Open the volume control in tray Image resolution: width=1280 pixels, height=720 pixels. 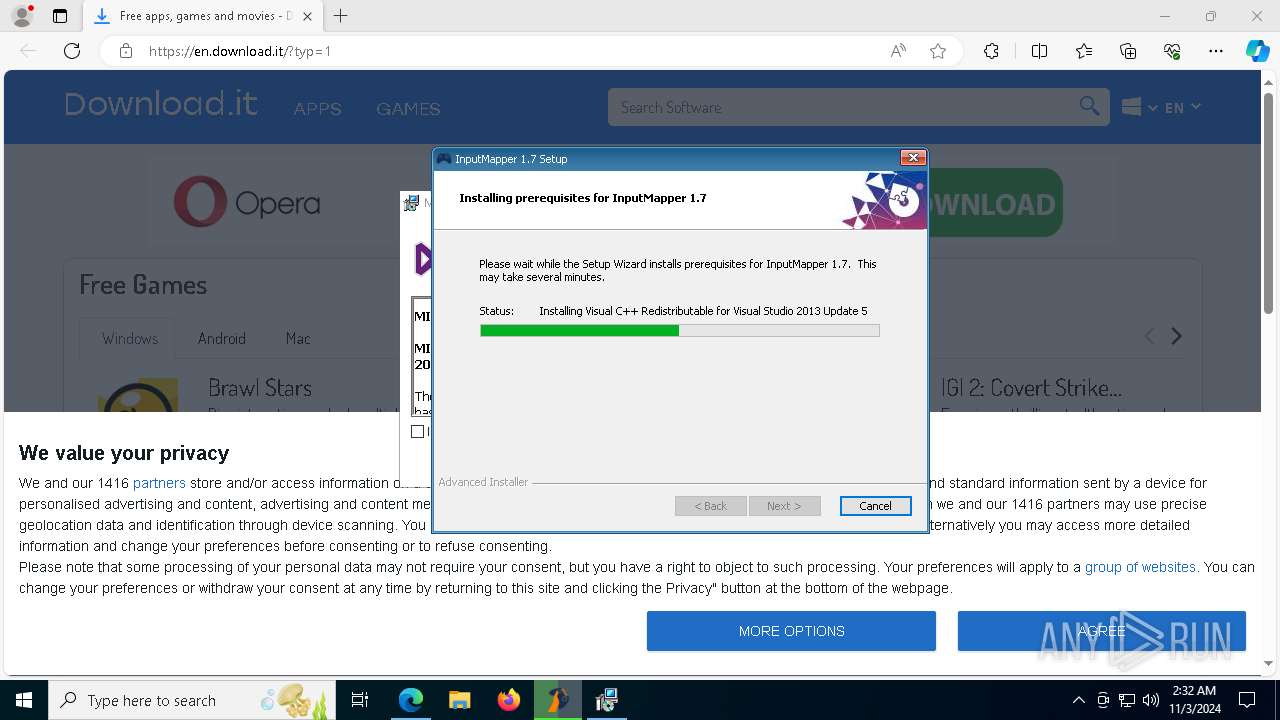(x=1151, y=700)
